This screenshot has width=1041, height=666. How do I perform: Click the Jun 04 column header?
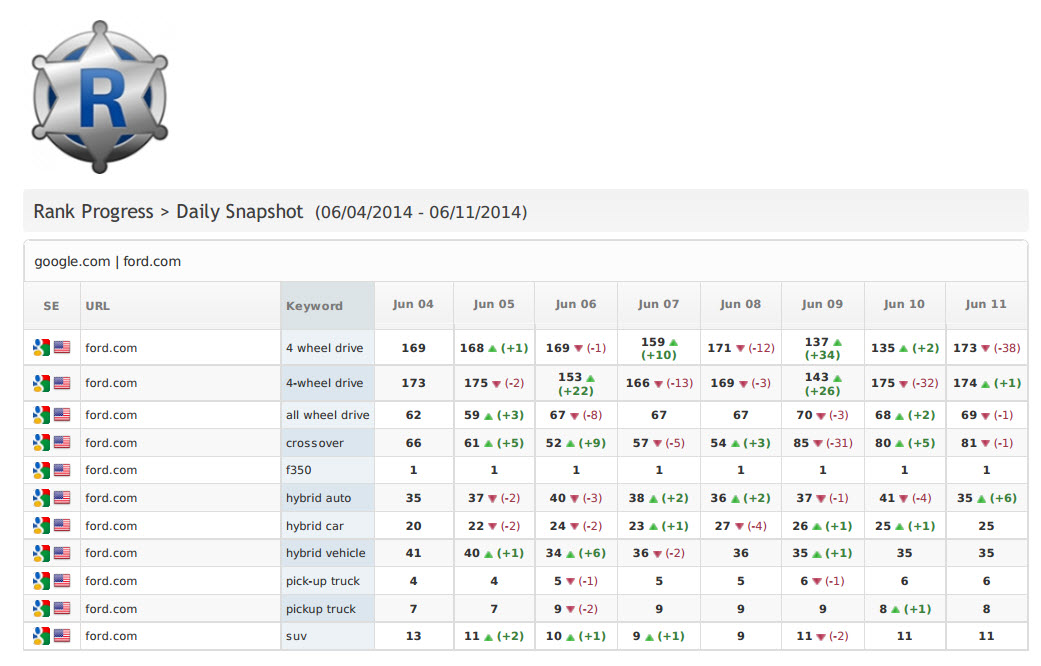(x=413, y=304)
